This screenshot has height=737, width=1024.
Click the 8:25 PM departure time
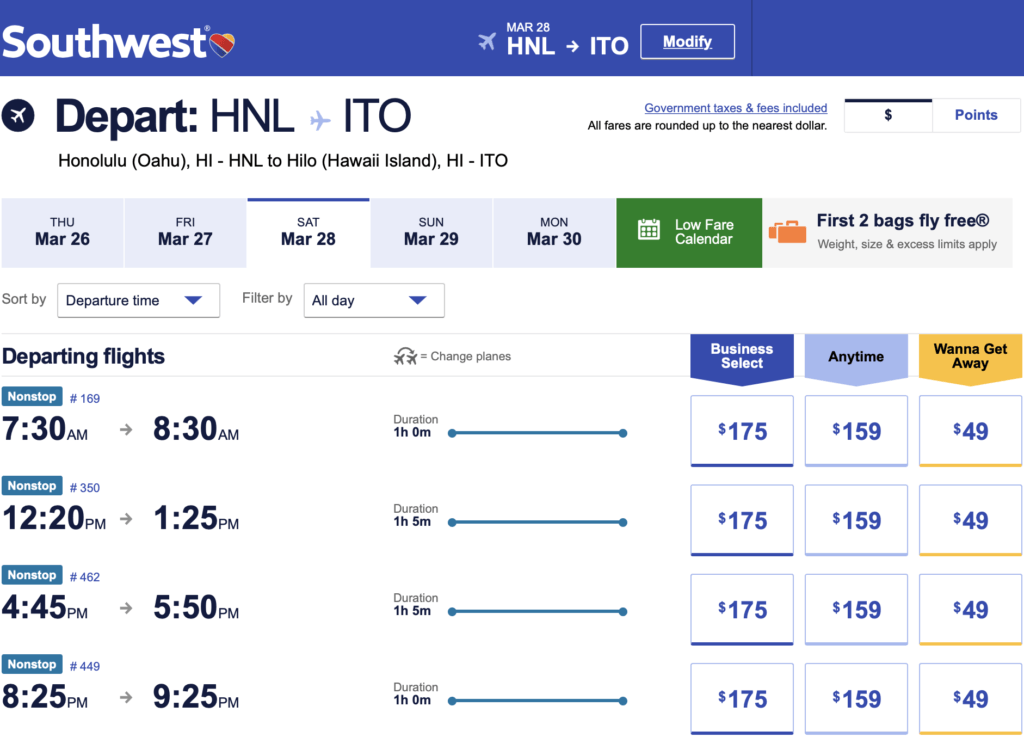click(45, 697)
